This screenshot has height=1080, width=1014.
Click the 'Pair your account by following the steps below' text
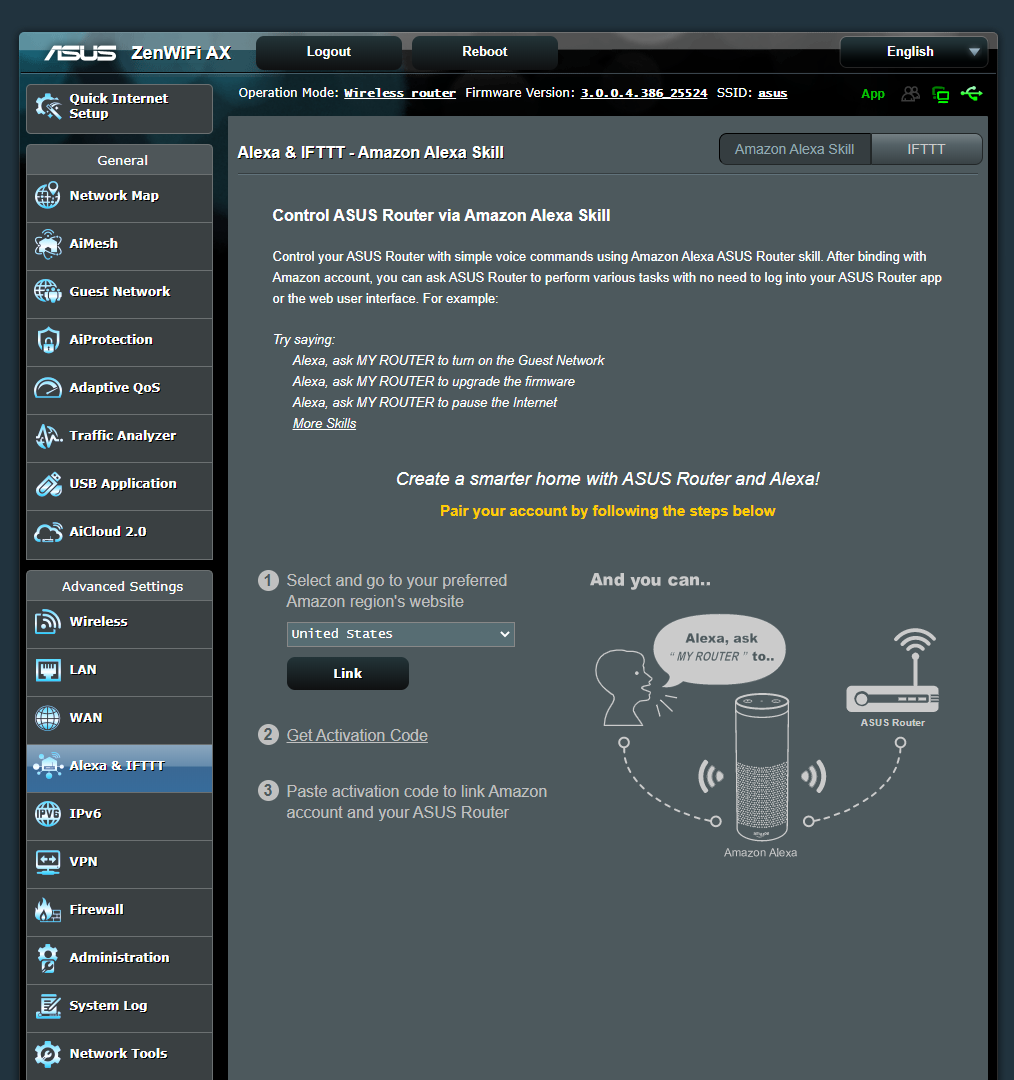(x=608, y=511)
